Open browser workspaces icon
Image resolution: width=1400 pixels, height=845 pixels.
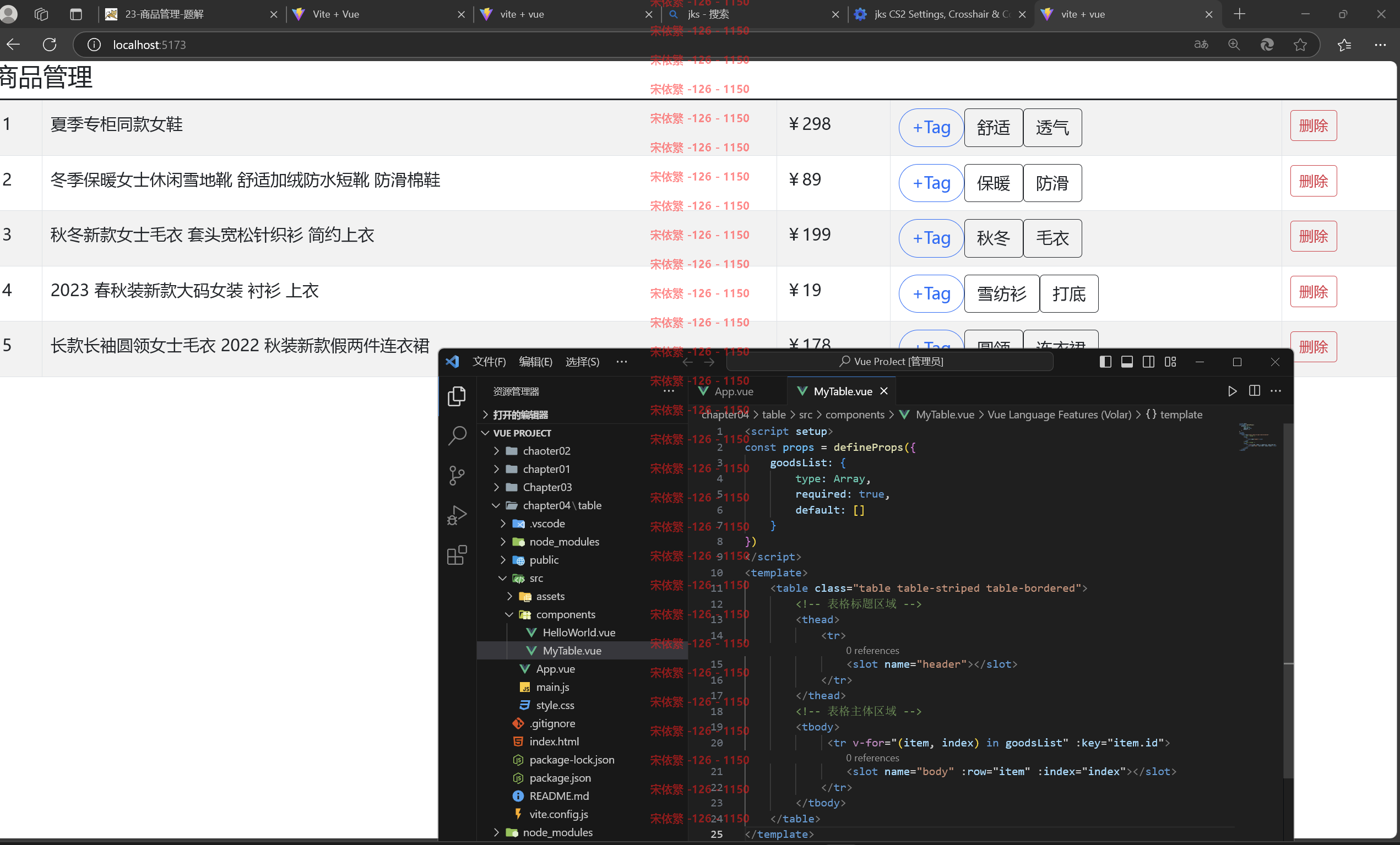[41, 14]
